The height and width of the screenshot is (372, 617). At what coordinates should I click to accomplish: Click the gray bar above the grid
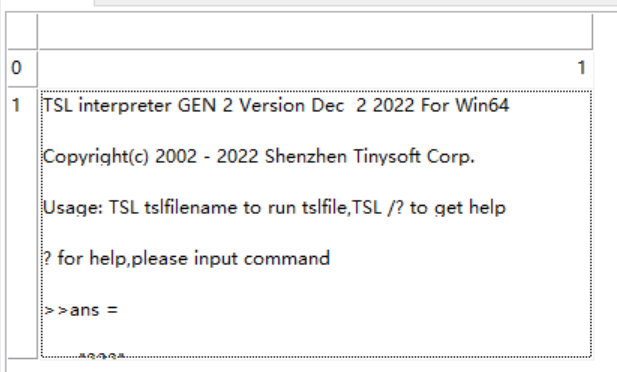pyautogui.click(x=355, y=2)
